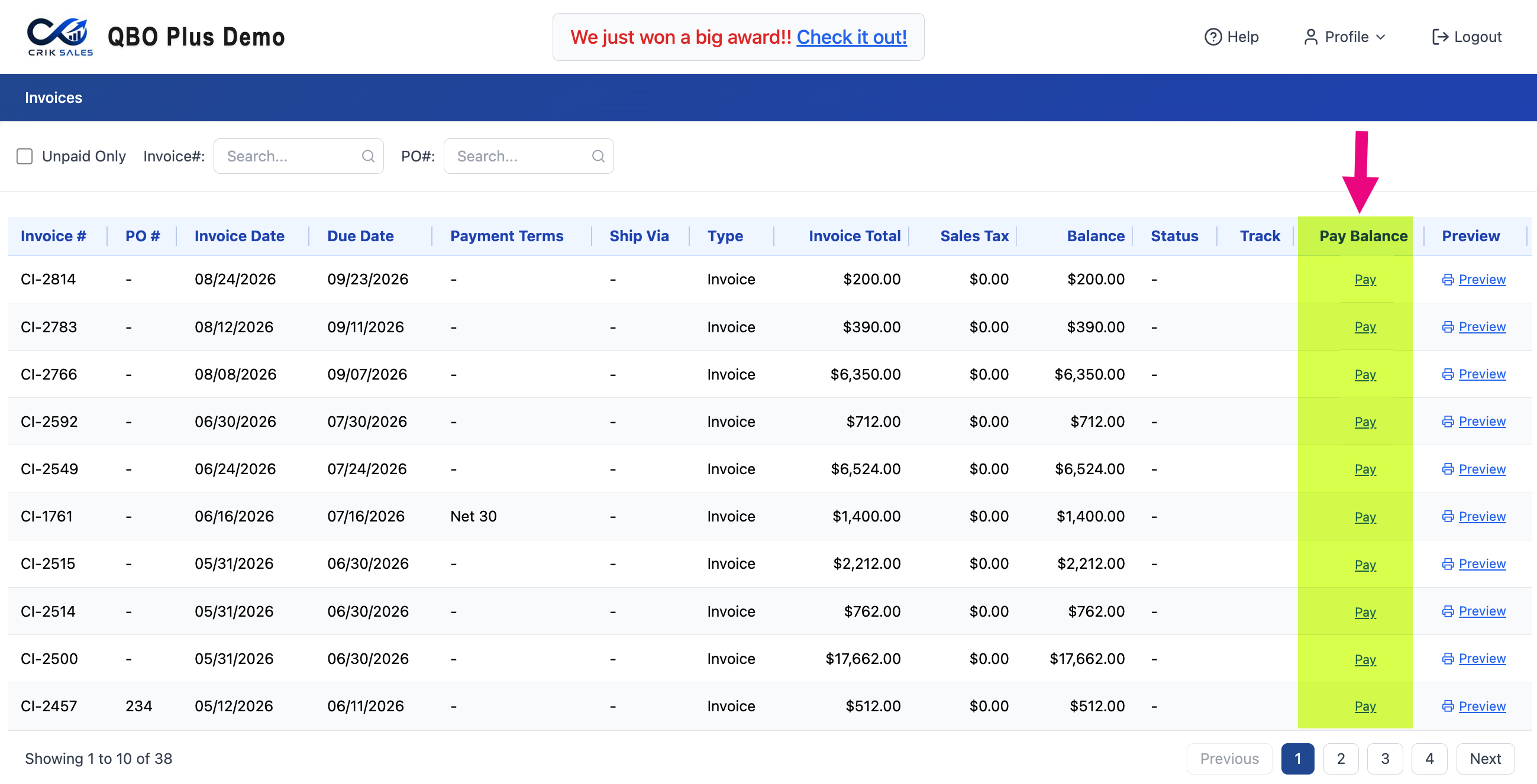
Task: Click the Invoice# search field
Action: pyautogui.click(x=298, y=156)
